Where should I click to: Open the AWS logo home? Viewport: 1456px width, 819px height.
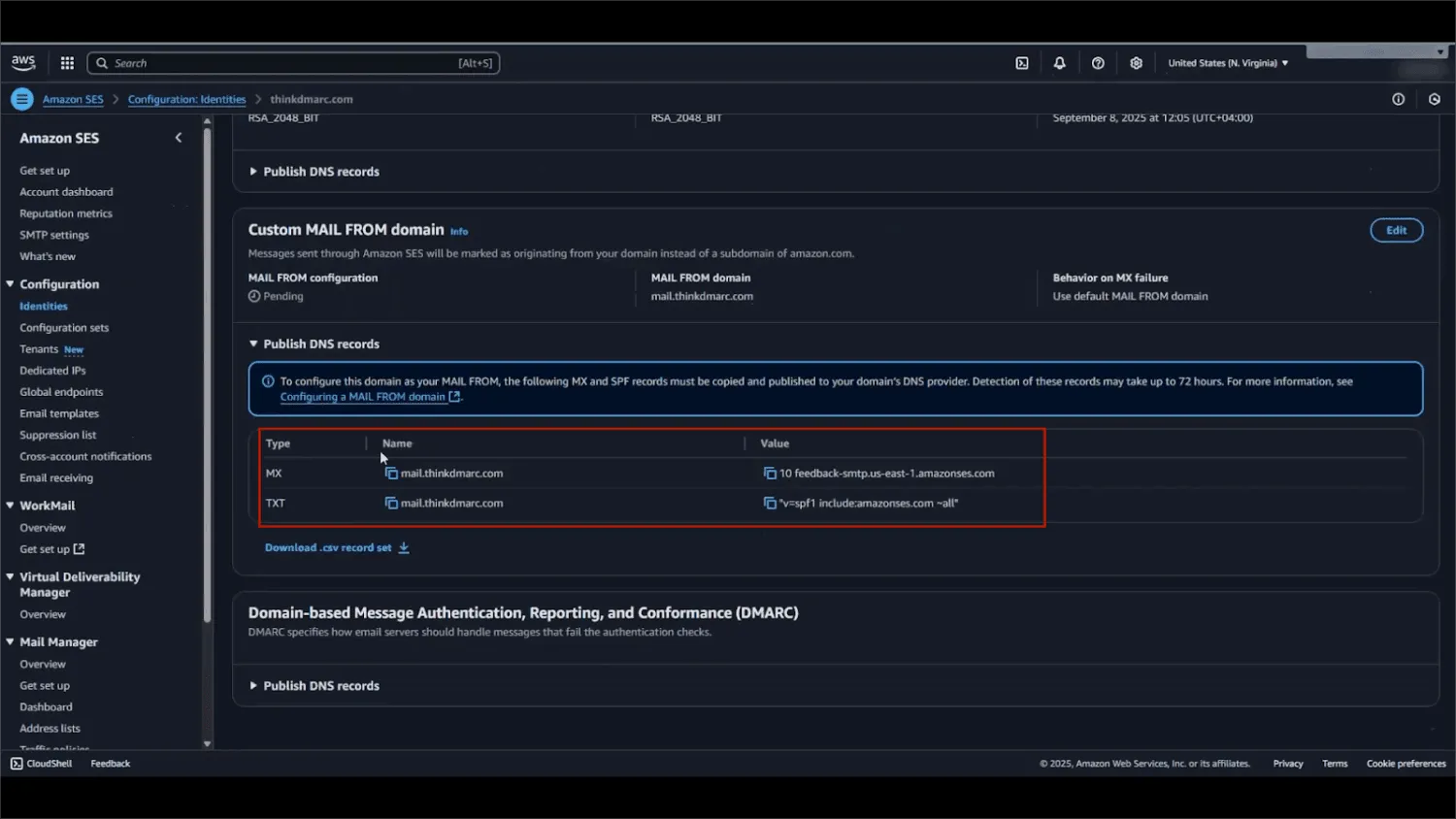[x=23, y=63]
